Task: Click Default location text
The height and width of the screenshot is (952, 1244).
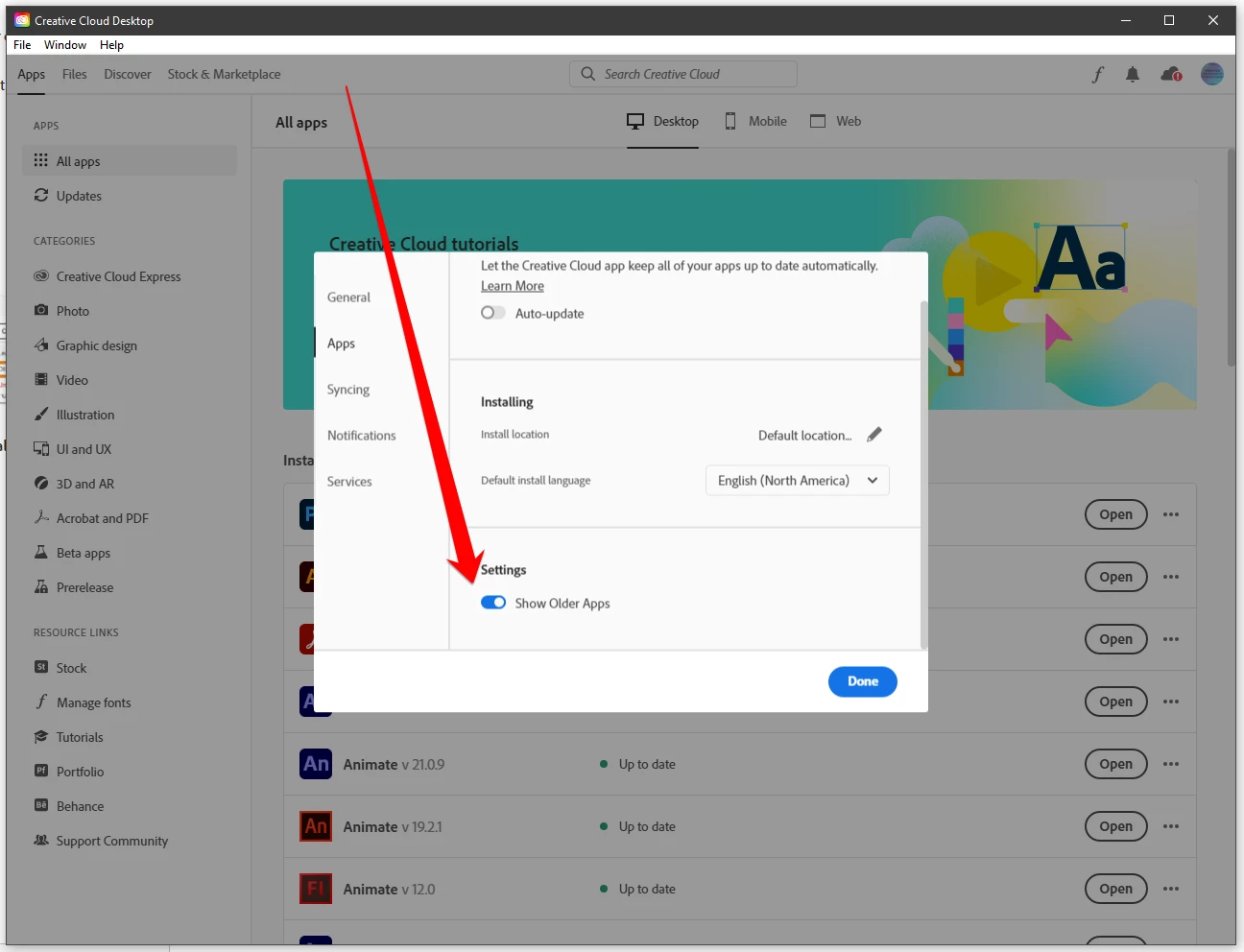Action: click(804, 436)
